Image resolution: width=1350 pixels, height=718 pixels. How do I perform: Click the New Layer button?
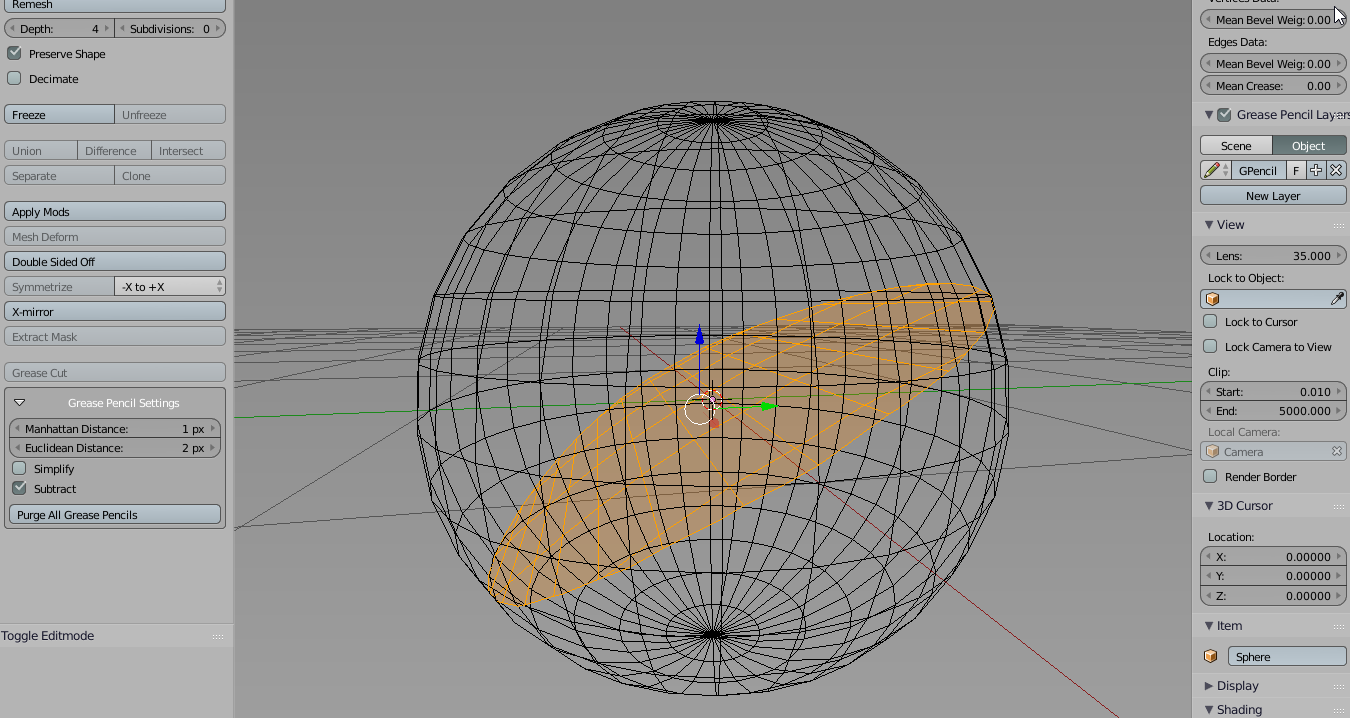(x=1273, y=196)
